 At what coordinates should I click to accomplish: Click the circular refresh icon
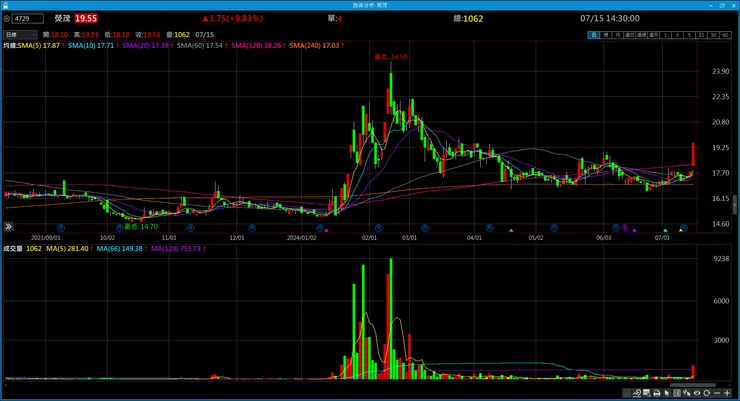click(706, 393)
